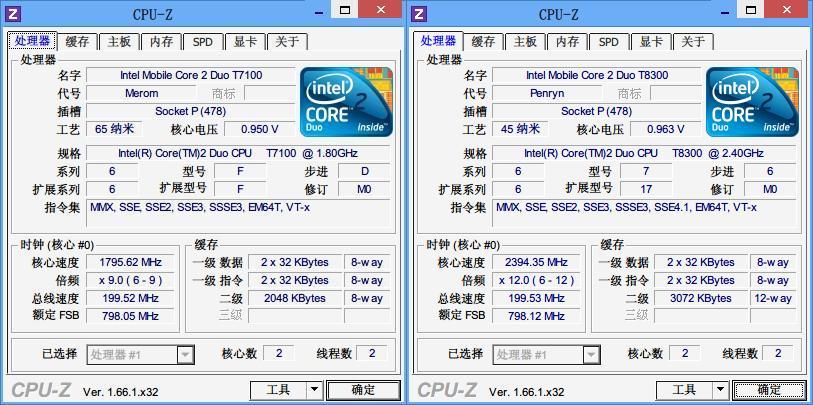
Task: Open the 主板 tab in the left T7100 window
Action: pyautogui.click(x=119, y=42)
